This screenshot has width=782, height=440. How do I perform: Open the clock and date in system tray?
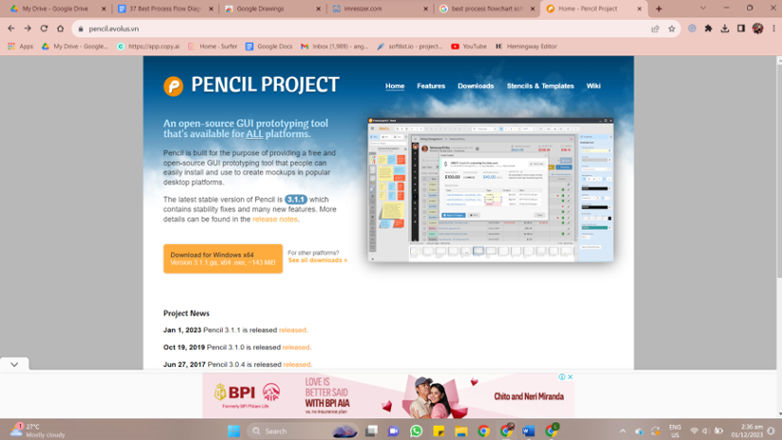pos(747,431)
